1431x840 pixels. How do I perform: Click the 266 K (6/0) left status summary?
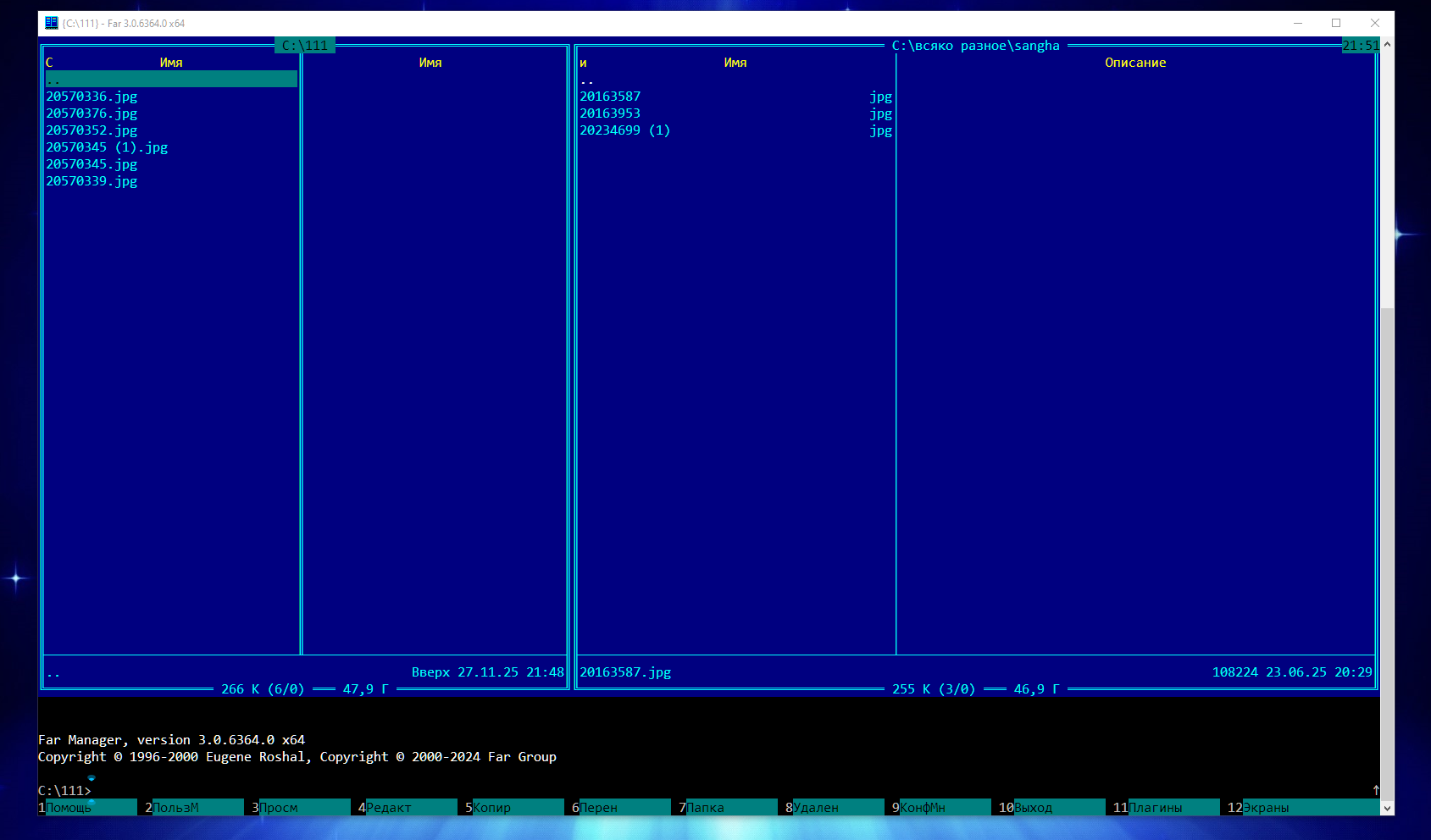(x=263, y=689)
